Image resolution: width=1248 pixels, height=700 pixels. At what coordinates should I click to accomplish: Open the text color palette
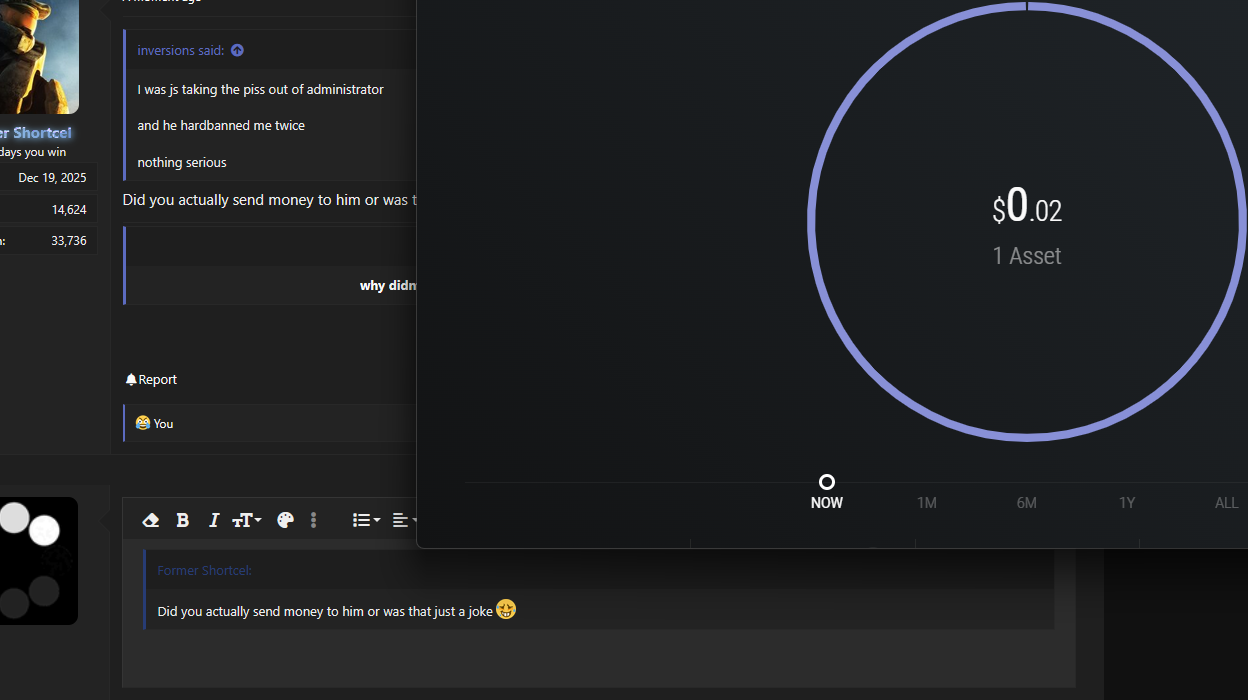pyautogui.click(x=285, y=520)
